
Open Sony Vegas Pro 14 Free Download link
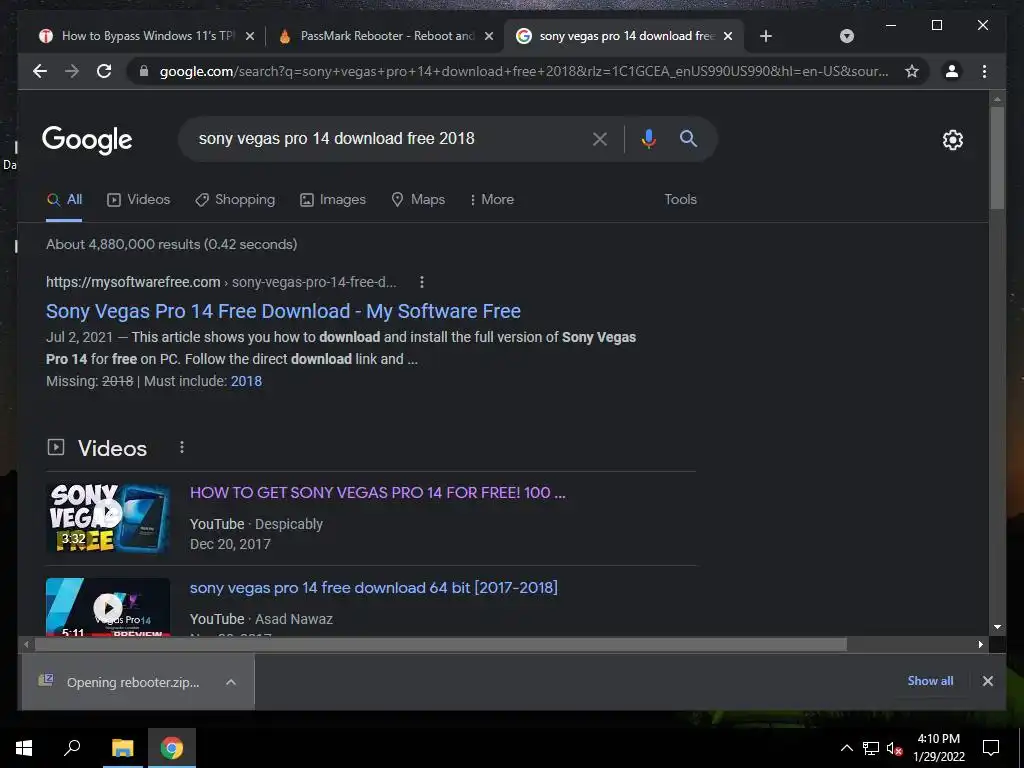[283, 312]
